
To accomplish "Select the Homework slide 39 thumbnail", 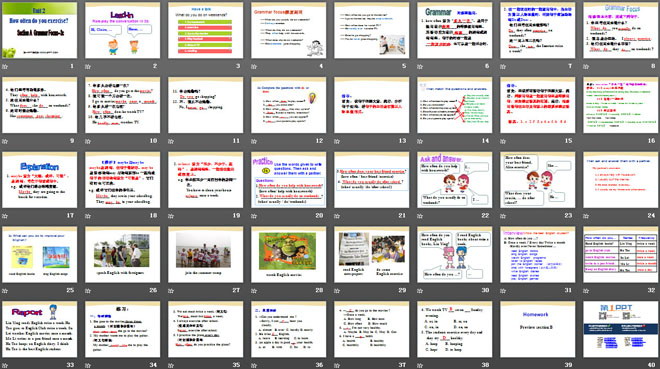I will [x=538, y=329].
